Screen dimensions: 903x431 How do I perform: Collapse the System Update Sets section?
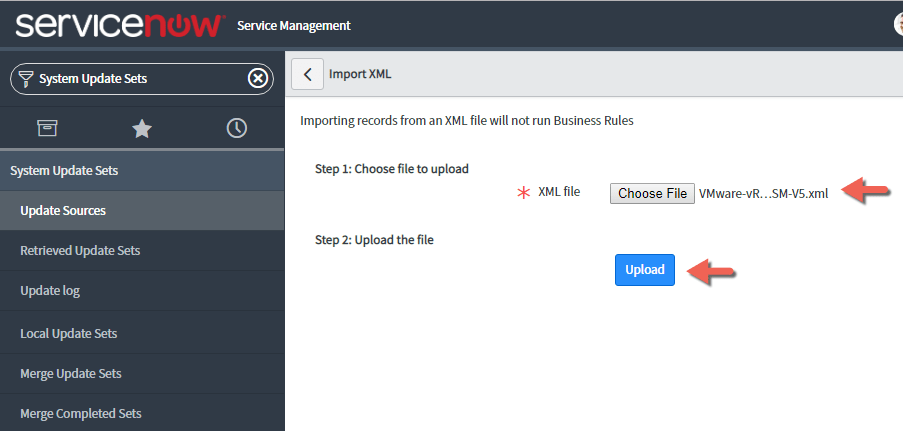[x=64, y=171]
